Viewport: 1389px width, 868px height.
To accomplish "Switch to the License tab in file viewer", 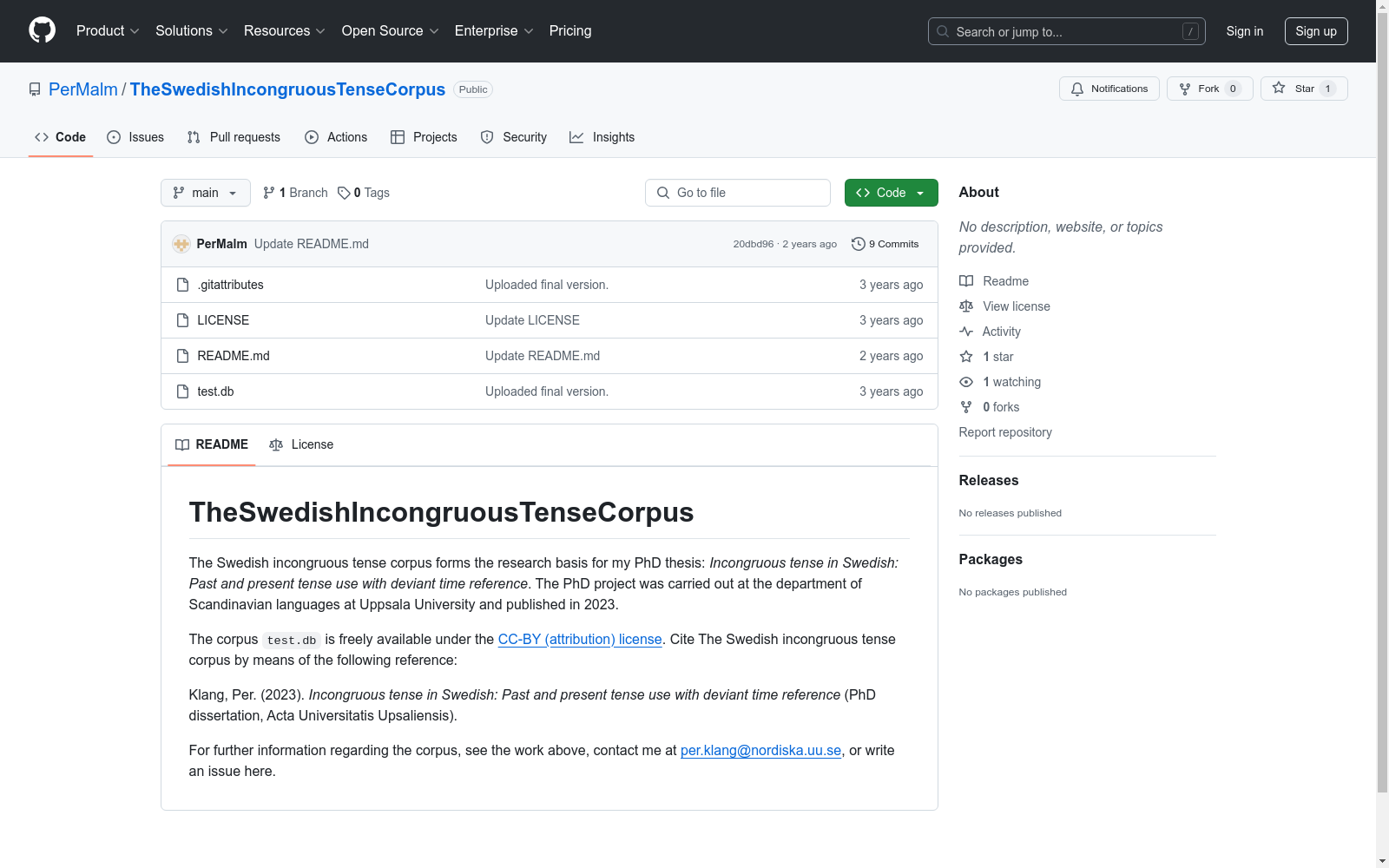I will (x=301, y=444).
